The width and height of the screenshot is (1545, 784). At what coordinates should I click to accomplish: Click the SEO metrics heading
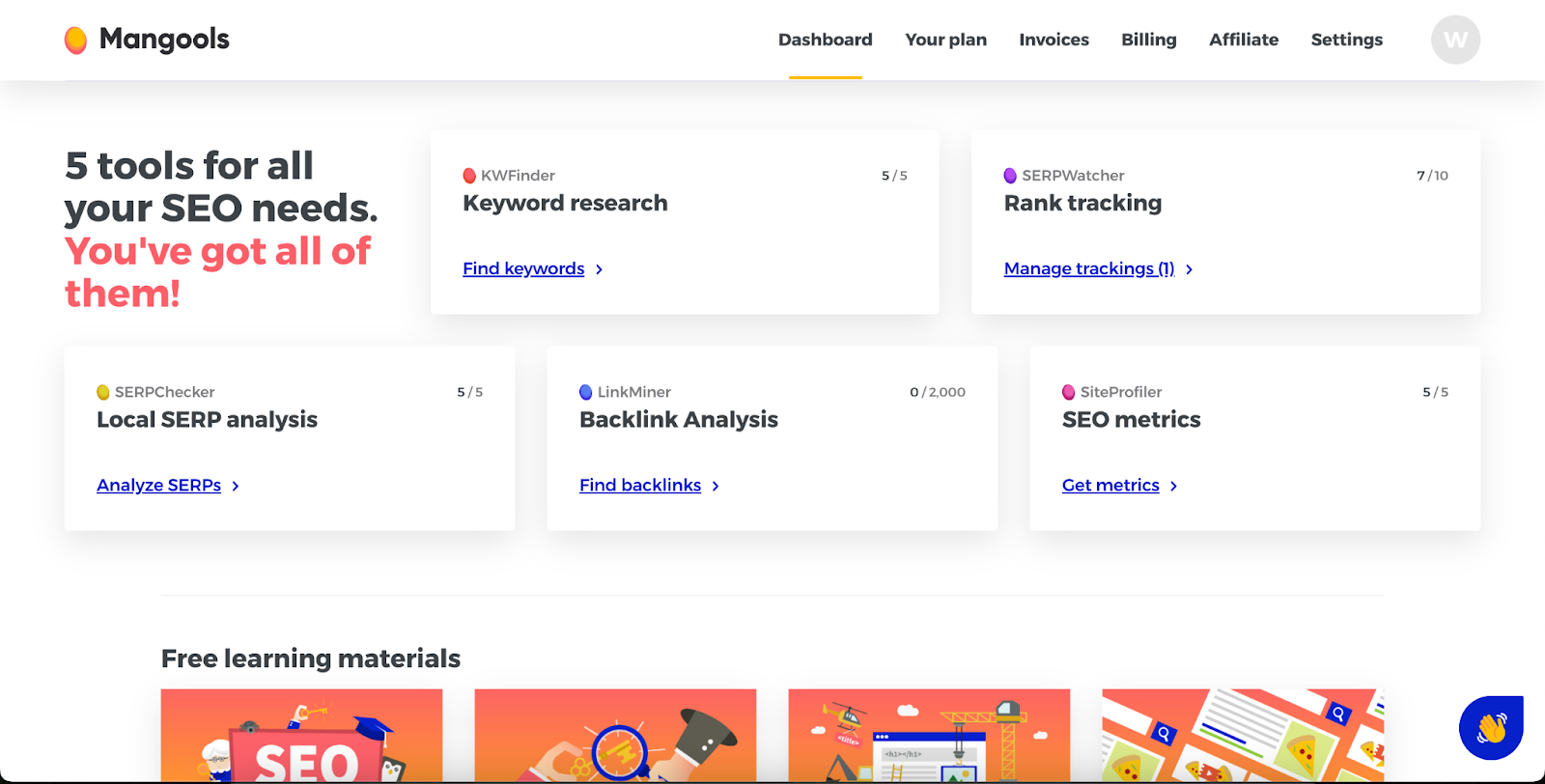(1132, 419)
